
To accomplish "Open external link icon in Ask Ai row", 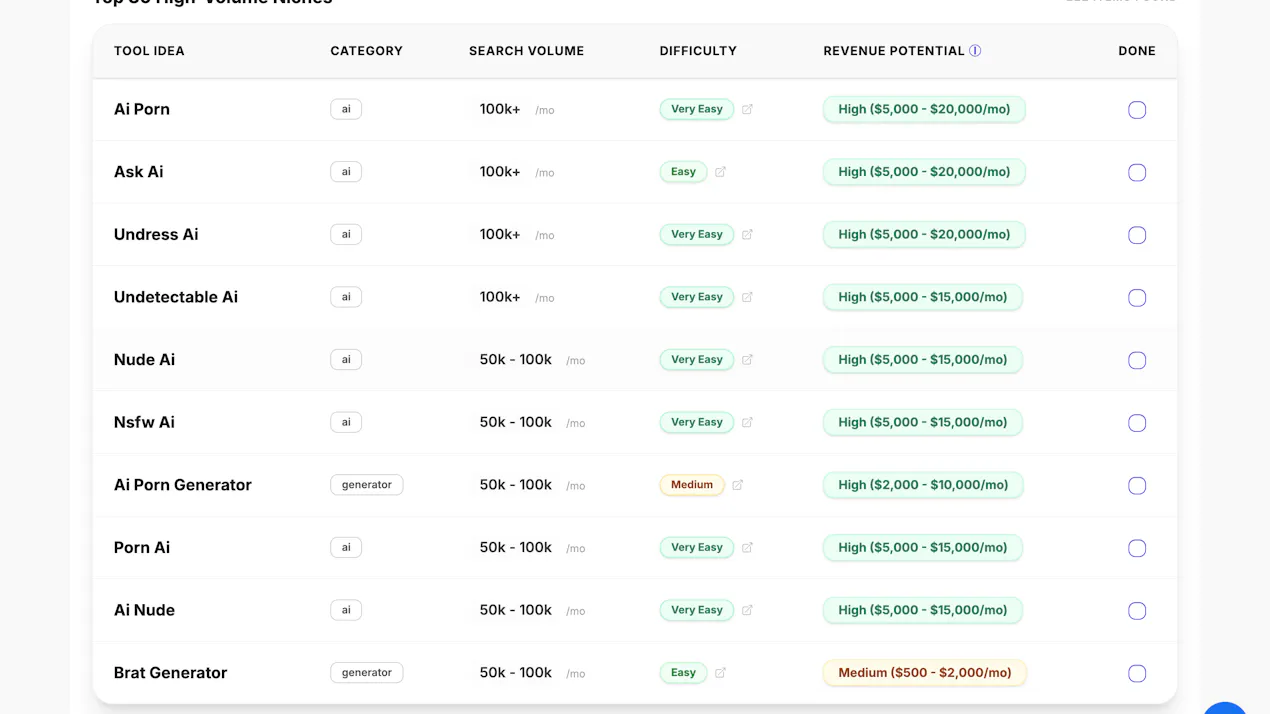I will pos(720,172).
